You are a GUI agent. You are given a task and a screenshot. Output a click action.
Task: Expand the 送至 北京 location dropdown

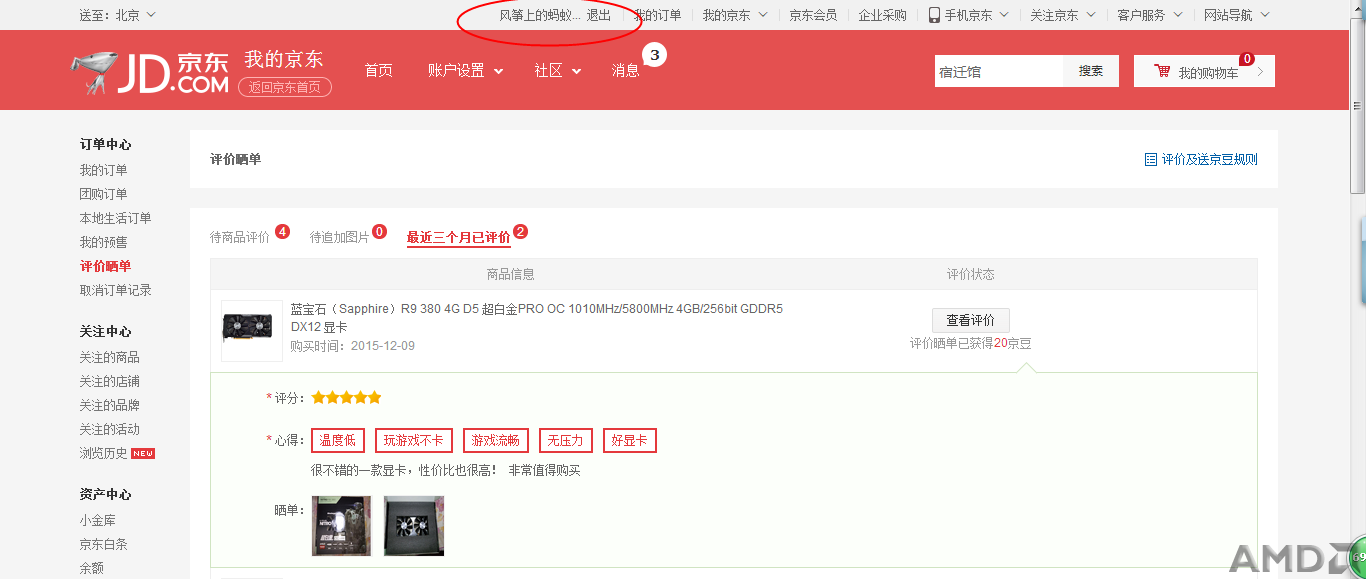pos(150,15)
